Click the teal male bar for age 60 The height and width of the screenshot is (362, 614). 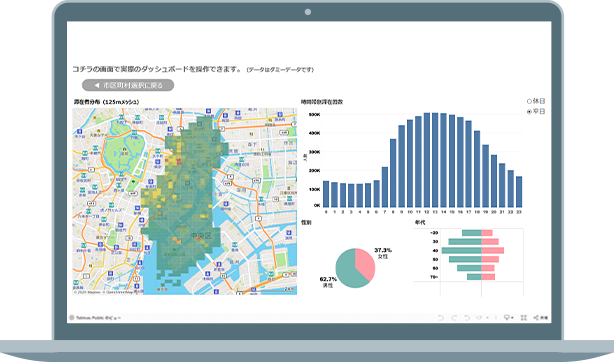469,268
